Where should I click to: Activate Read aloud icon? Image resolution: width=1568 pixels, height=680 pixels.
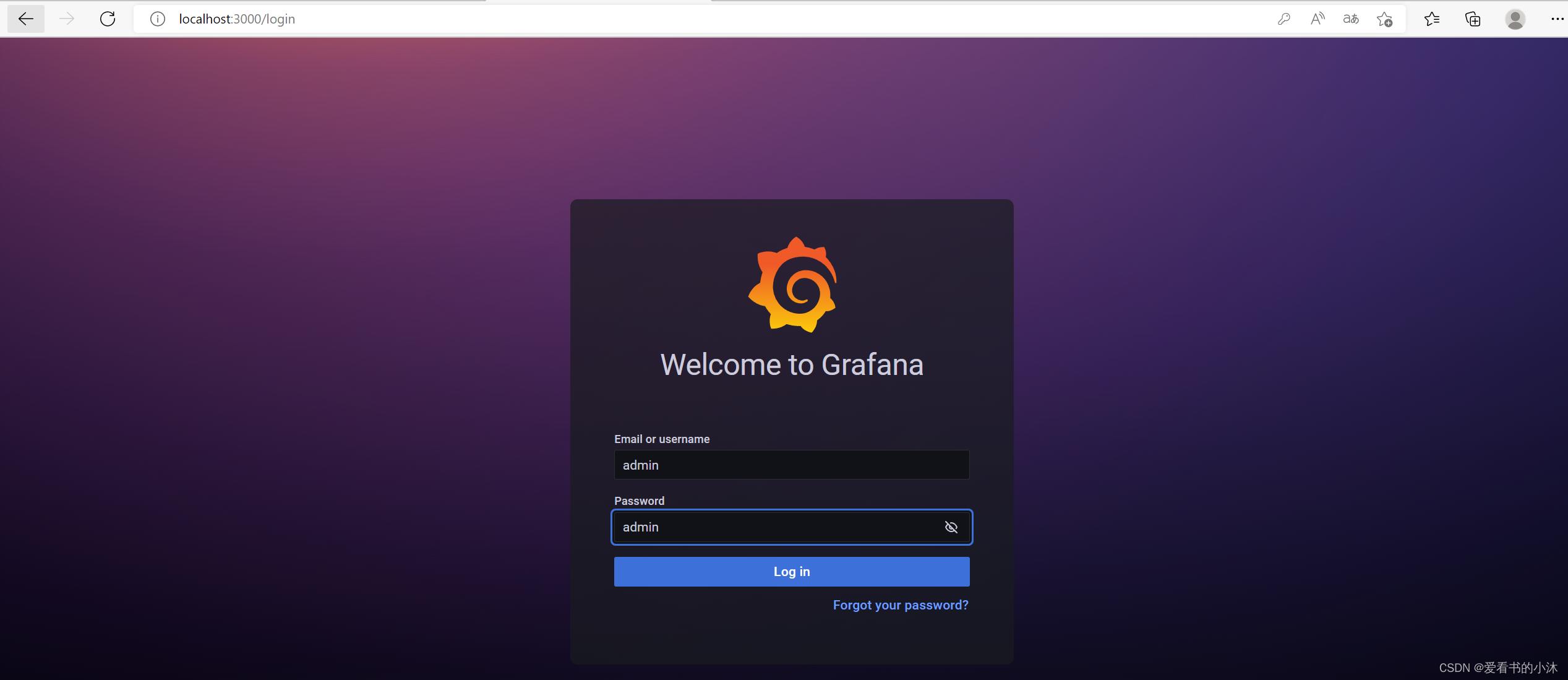(x=1317, y=19)
